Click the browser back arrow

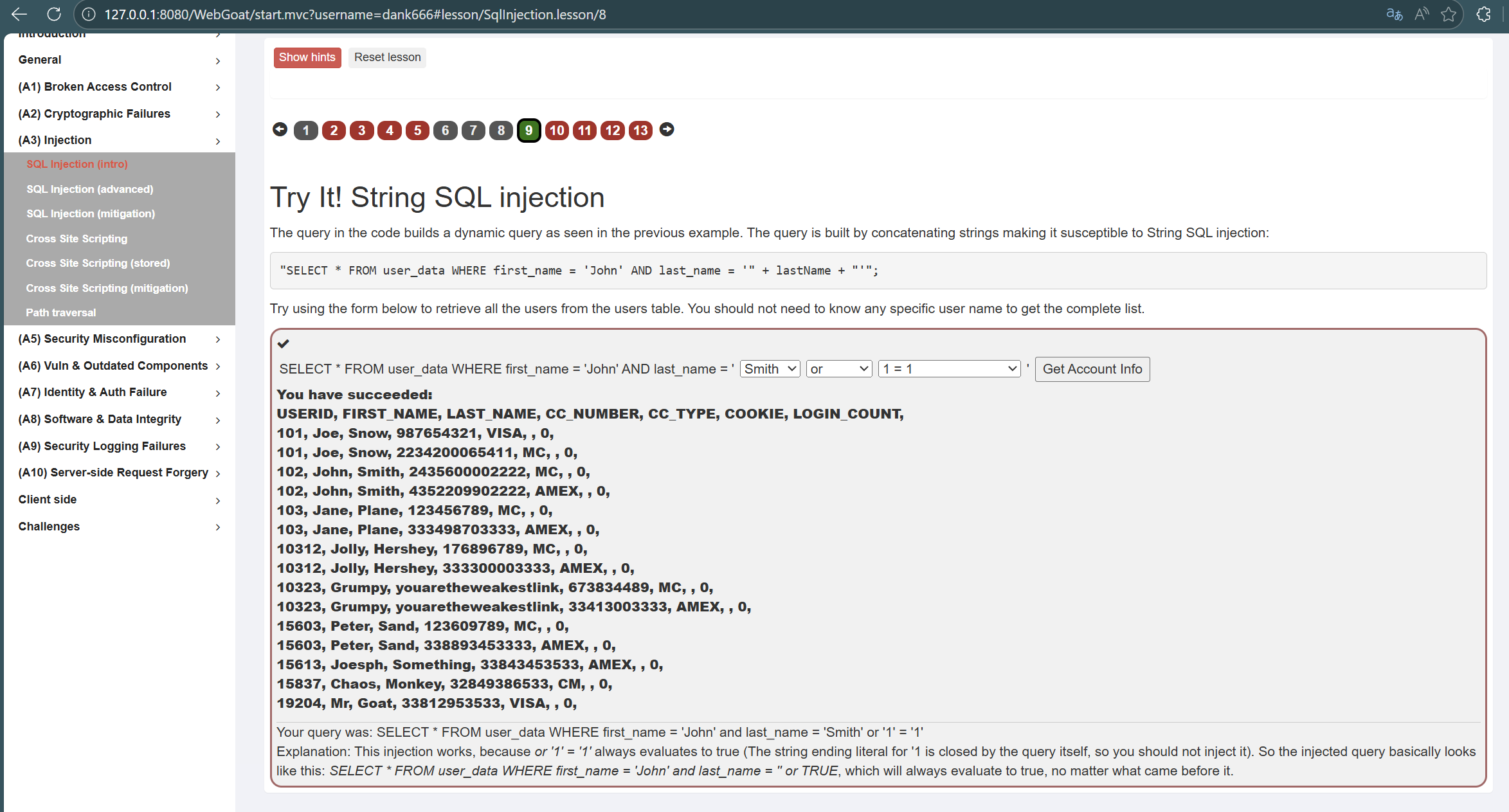(x=19, y=14)
